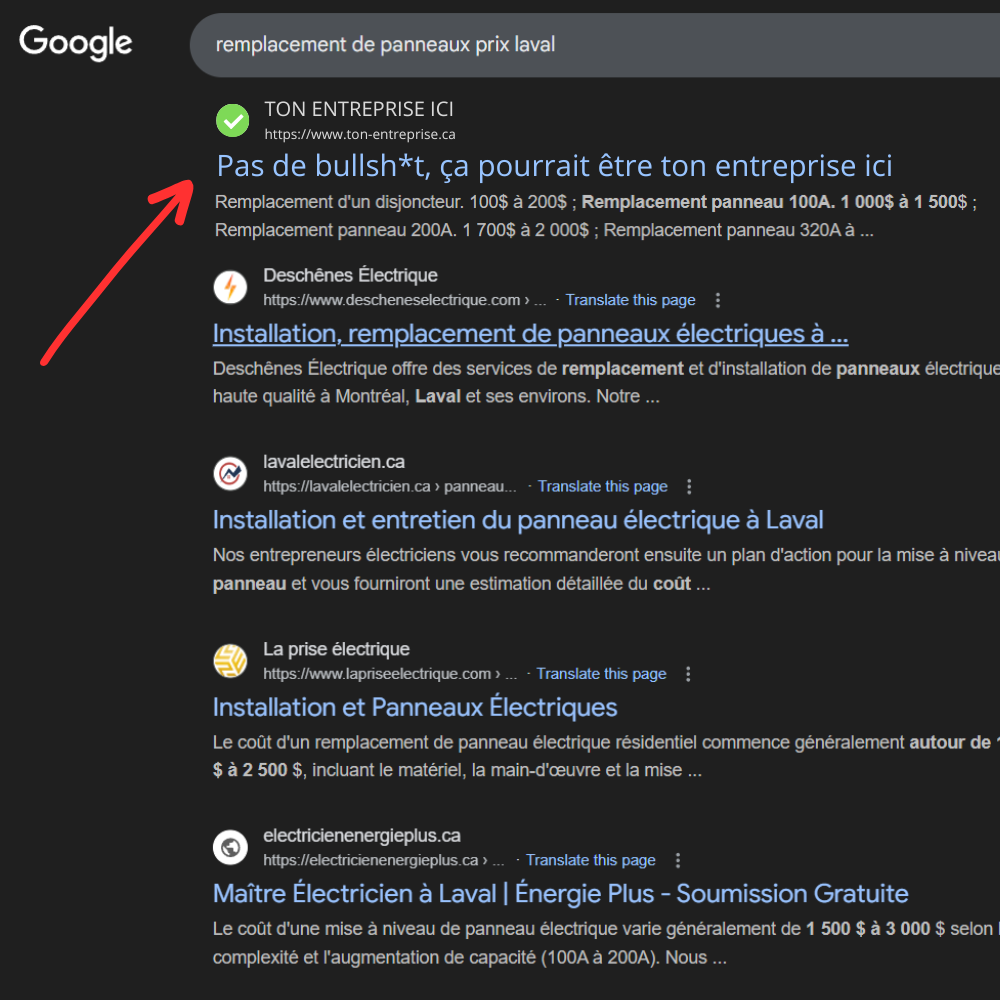
Task: Click the Google logo
Action: 74,42
